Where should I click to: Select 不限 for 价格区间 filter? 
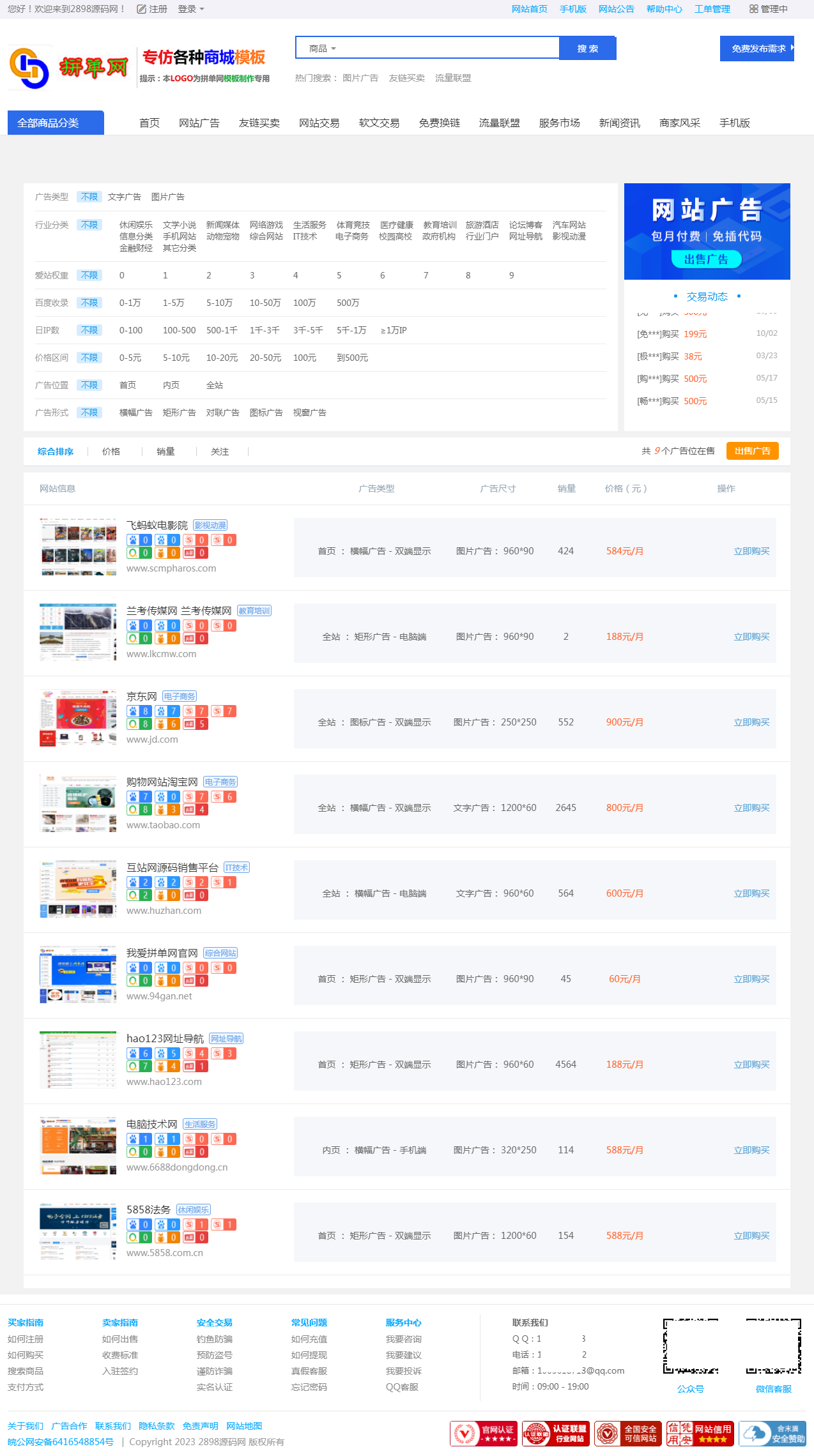89,358
